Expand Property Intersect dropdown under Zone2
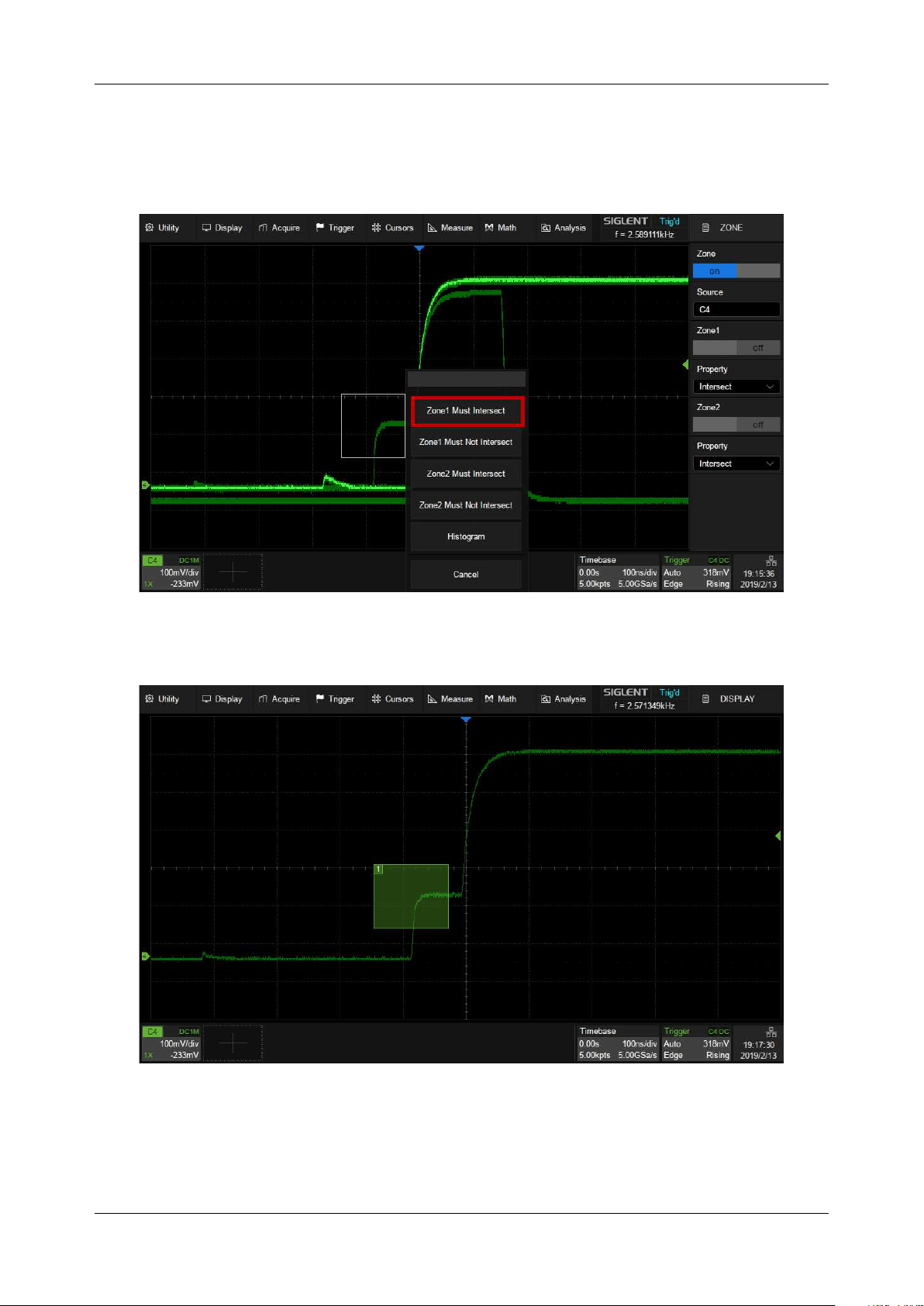This screenshot has height=1306, width=924. (736, 463)
